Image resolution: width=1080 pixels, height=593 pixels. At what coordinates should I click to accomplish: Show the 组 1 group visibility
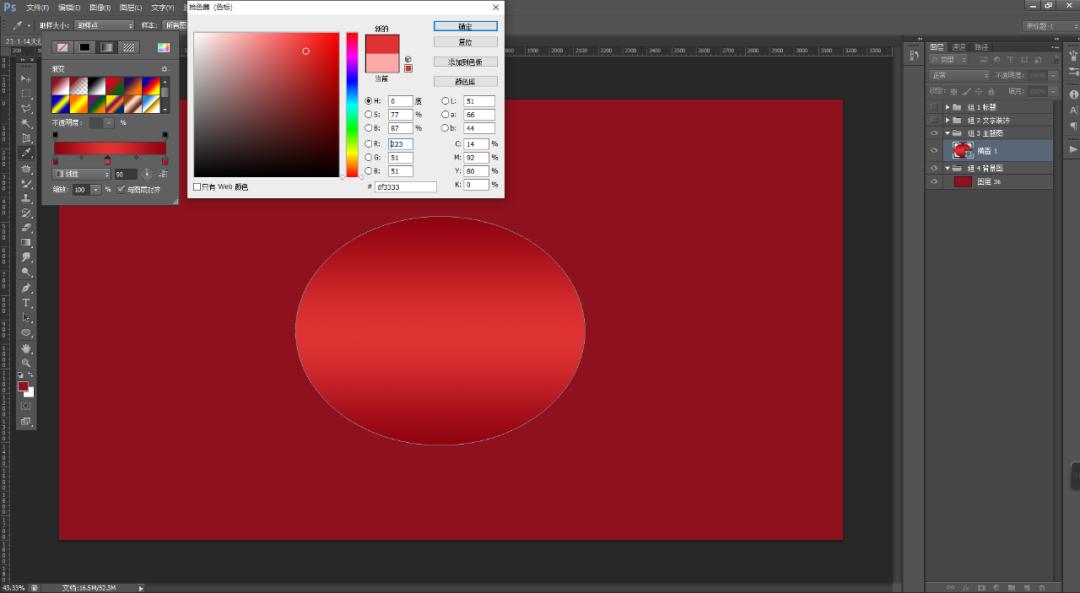coord(934,107)
